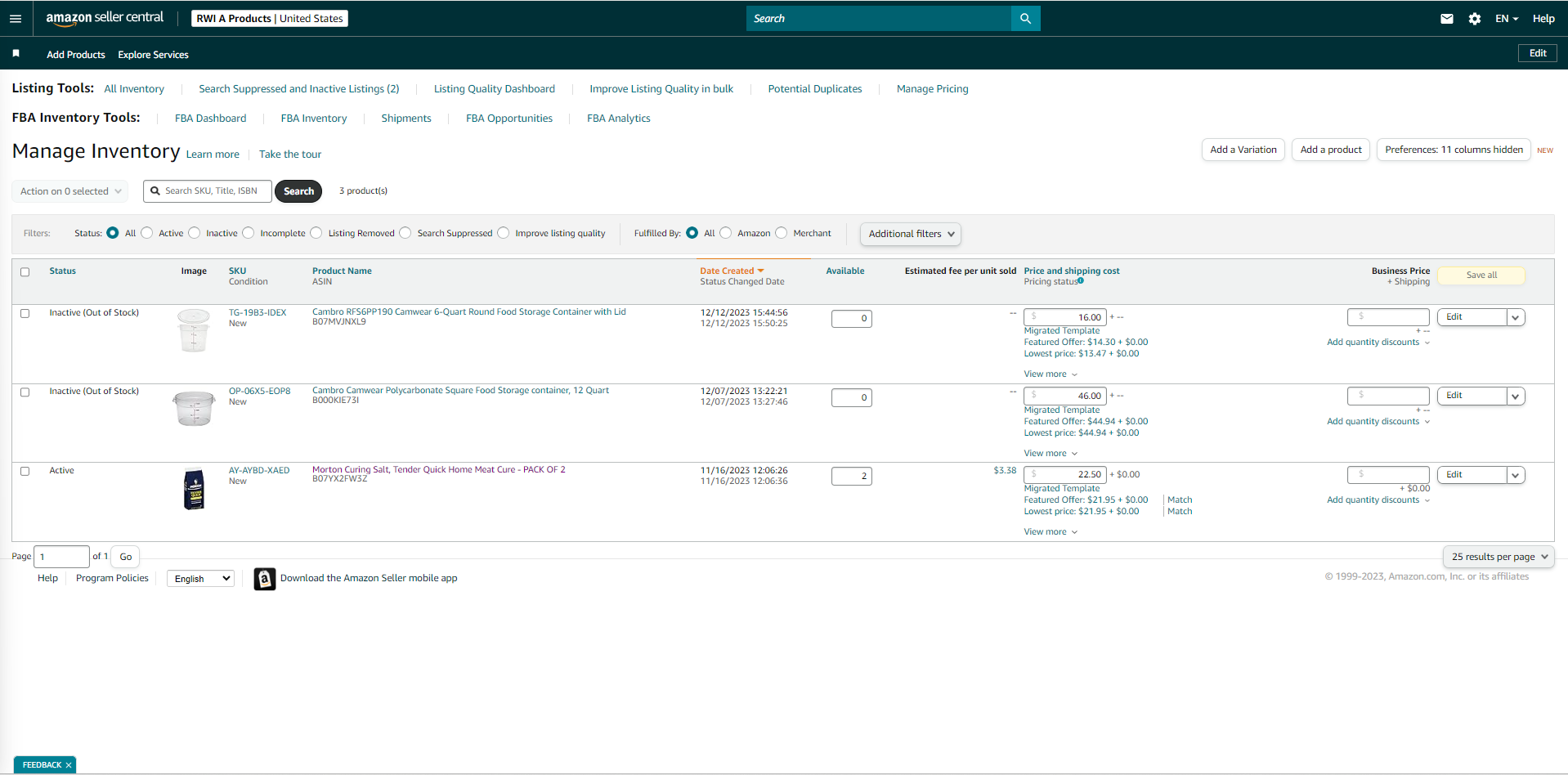Select the Active status radio filter
This screenshot has width=1568, height=775.
147,233
